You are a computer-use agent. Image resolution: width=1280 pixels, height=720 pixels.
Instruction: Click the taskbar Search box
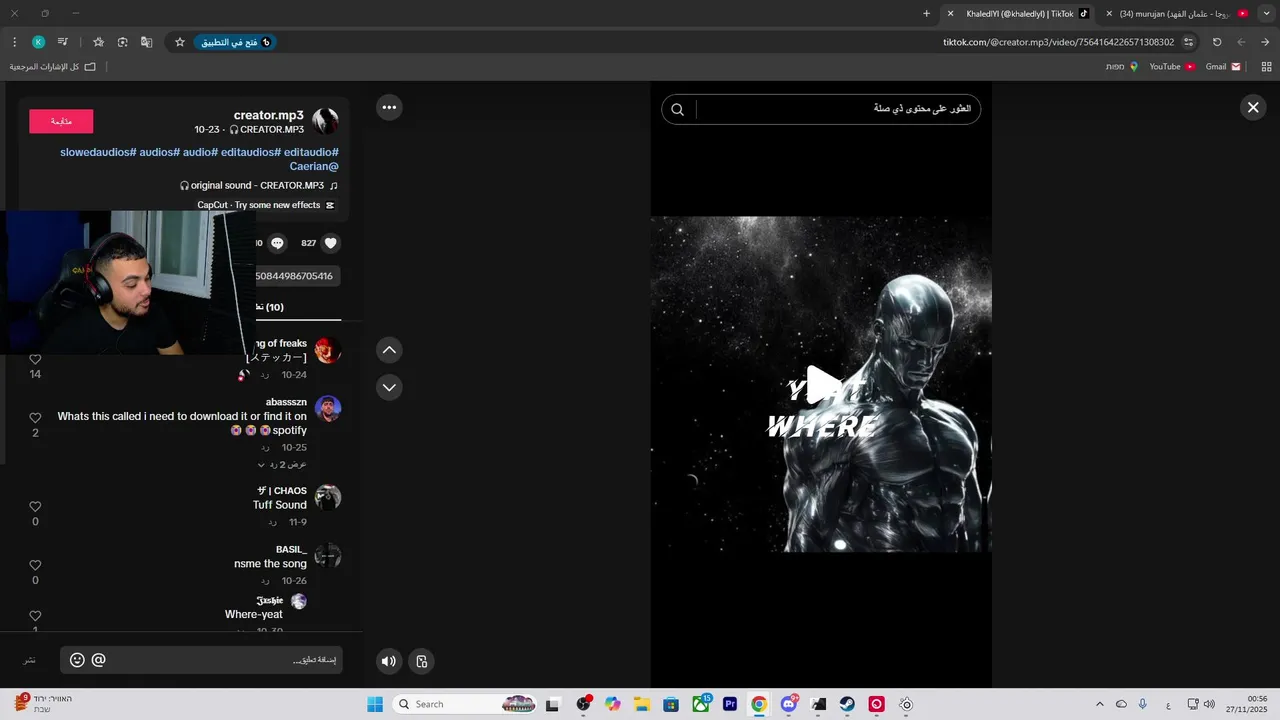click(465, 704)
